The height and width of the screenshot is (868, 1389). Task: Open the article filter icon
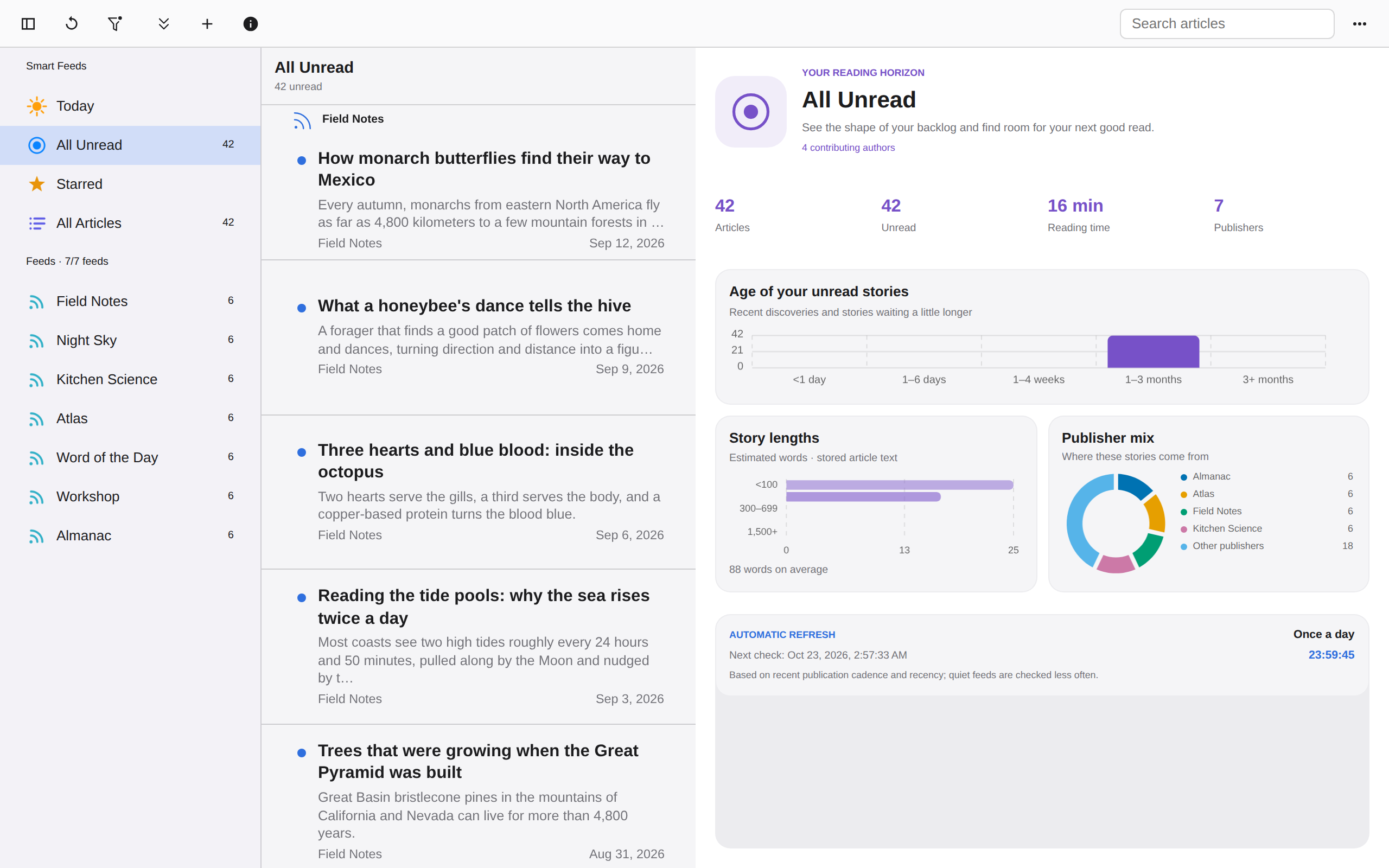point(115,23)
